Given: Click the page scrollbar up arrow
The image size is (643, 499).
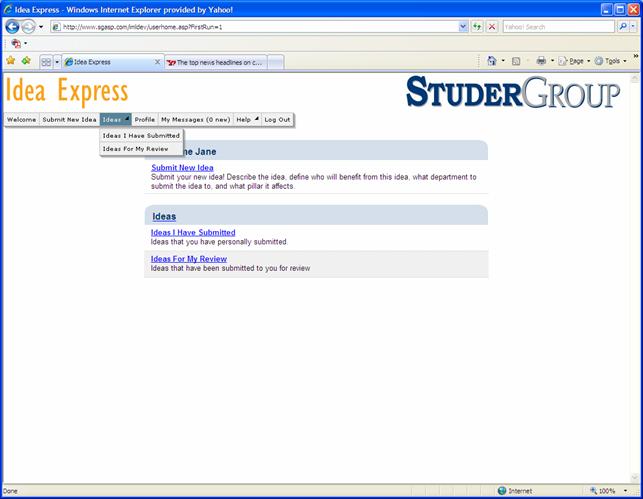Looking at the screenshot, I should pyautogui.click(x=635, y=77).
